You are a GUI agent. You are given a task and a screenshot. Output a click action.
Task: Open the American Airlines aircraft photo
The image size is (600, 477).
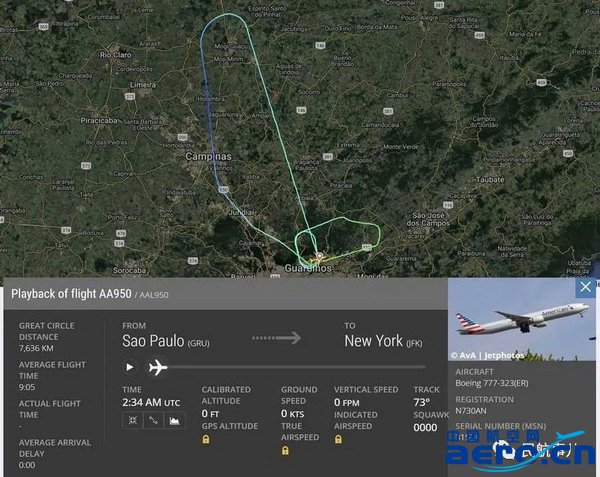click(x=522, y=319)
